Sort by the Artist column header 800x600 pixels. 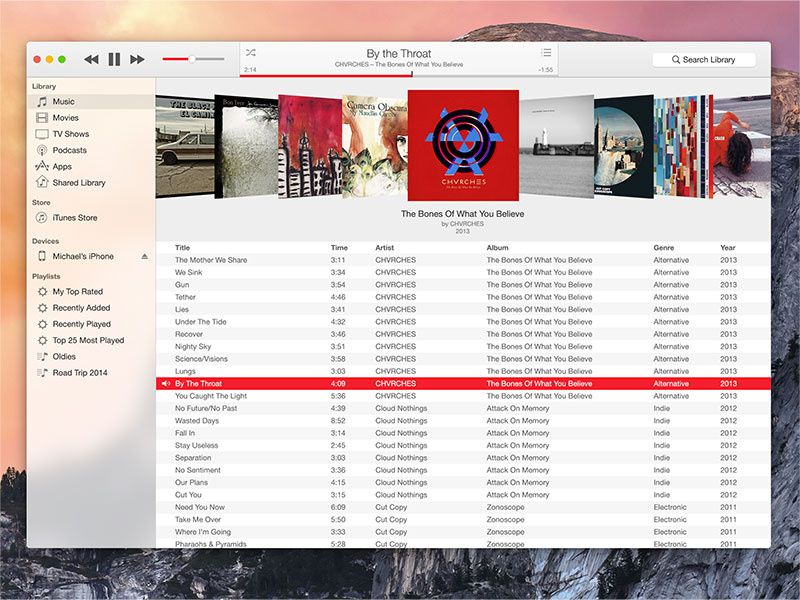coord(385,247)
